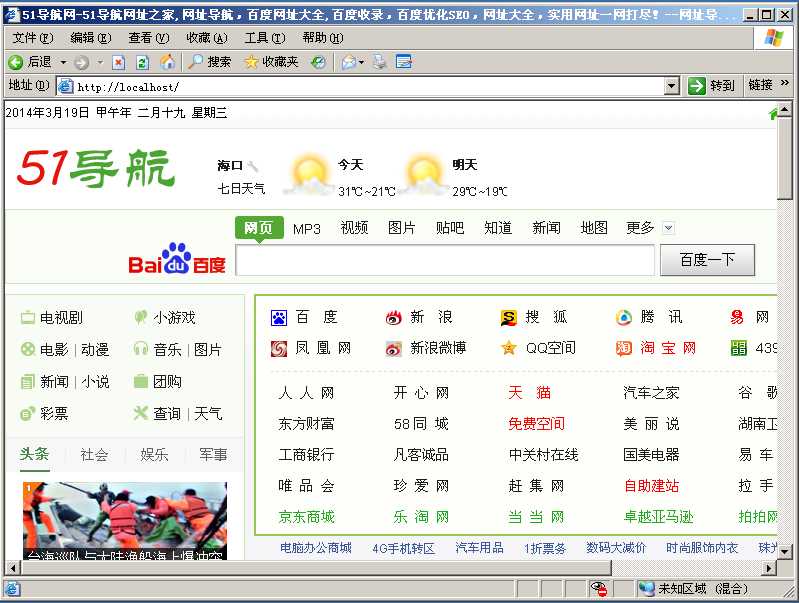Open the 免费空间 link
Screen dimensions: 799x603
(x=537, y=424)
